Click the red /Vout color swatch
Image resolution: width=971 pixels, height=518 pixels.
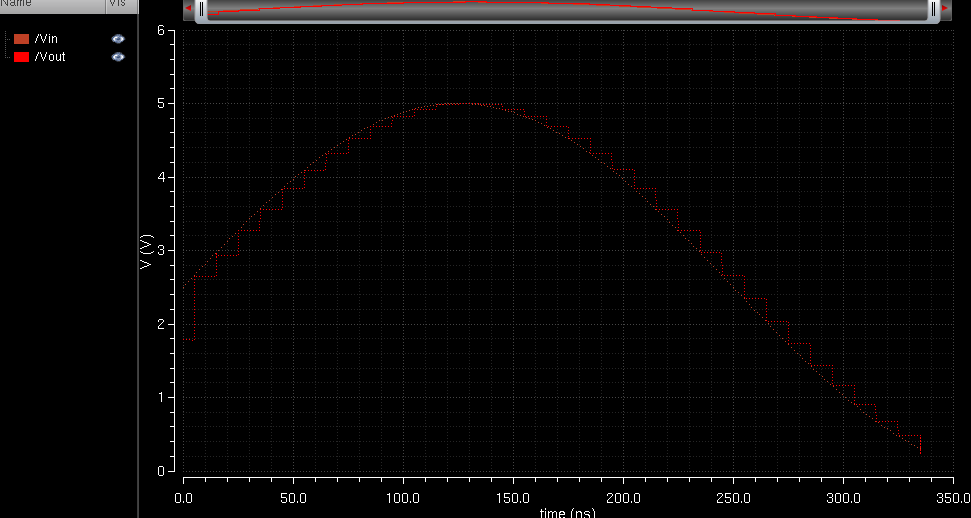coord(21,57)
